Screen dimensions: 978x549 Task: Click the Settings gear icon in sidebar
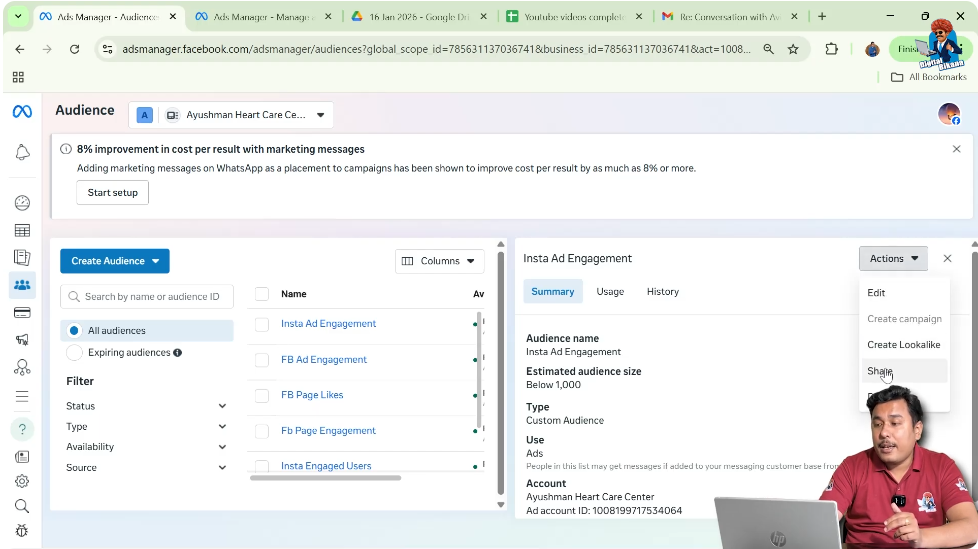click(22, 481)
